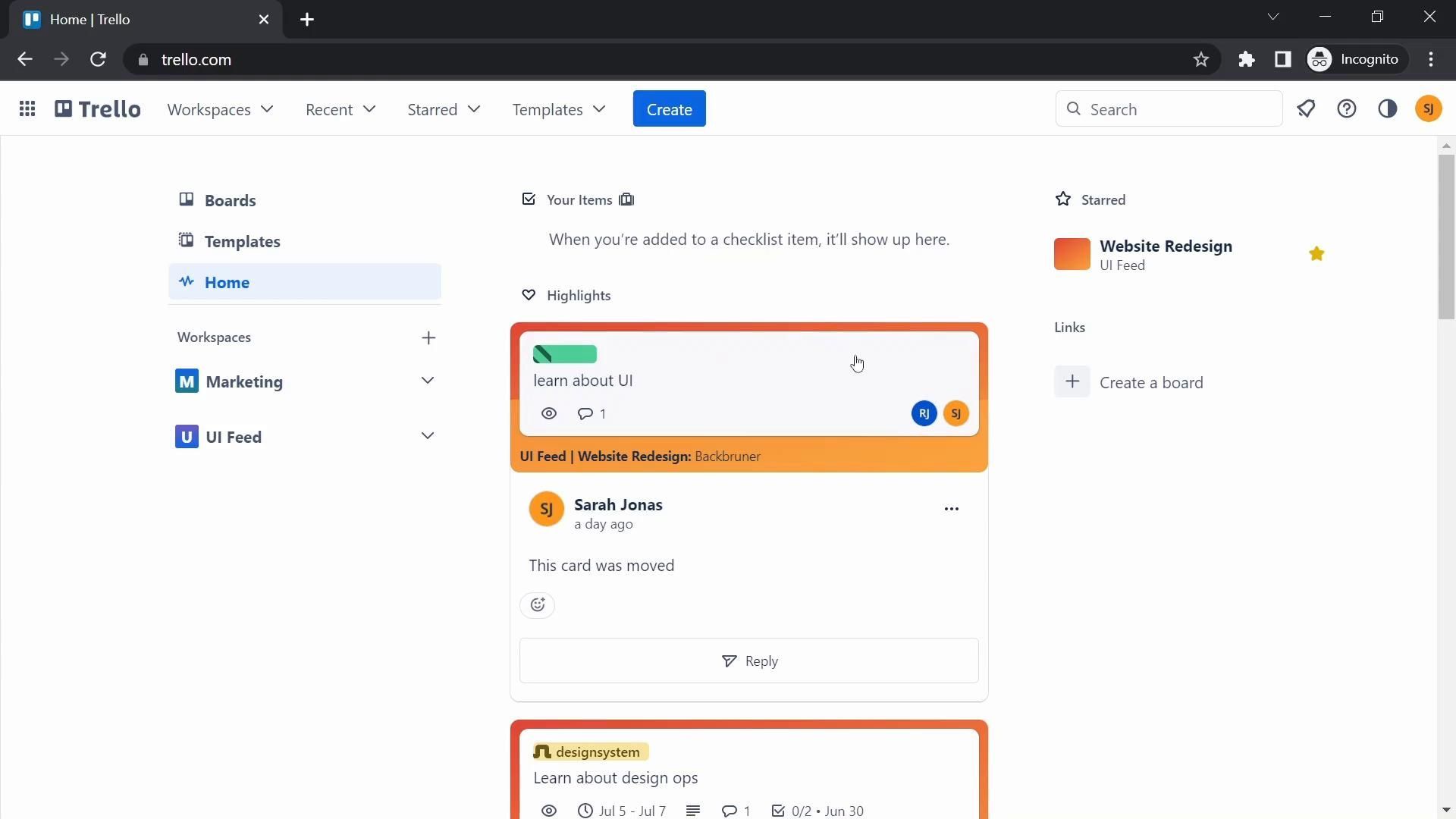Expand the UI Feed workspace chevron
The image size is (1456, 819).
point(428,436)
